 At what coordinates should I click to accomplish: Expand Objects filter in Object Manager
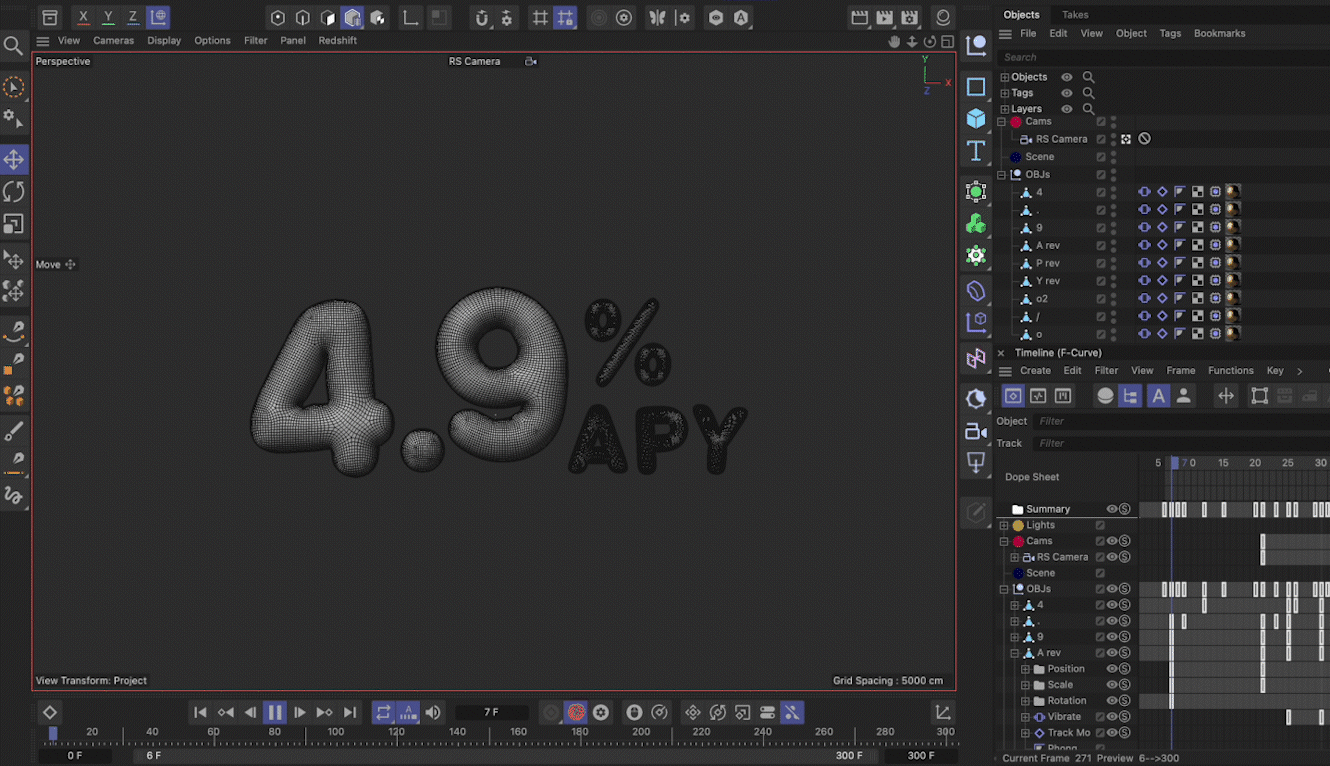coord(1005,77)
